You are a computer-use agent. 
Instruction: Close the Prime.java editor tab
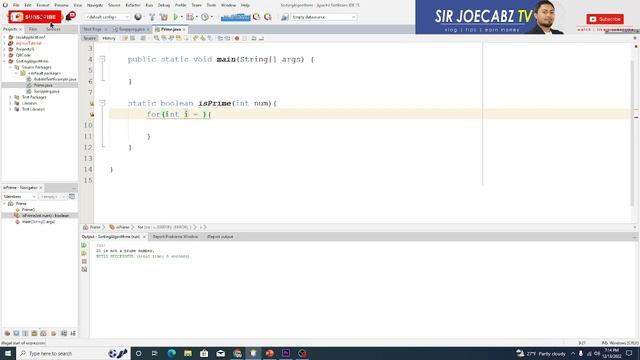184,29
